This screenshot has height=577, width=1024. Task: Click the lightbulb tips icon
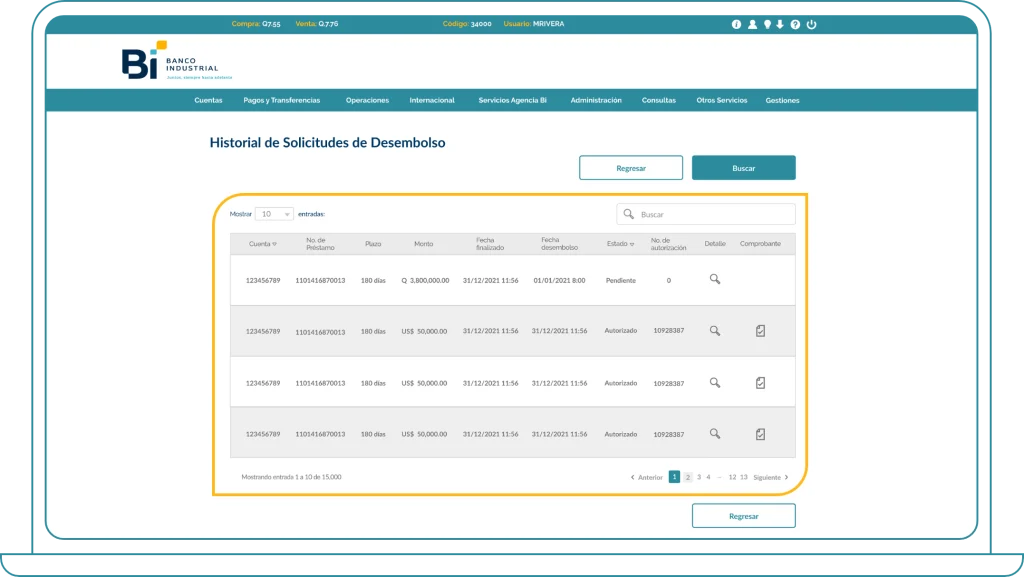[x=767, y=24]
